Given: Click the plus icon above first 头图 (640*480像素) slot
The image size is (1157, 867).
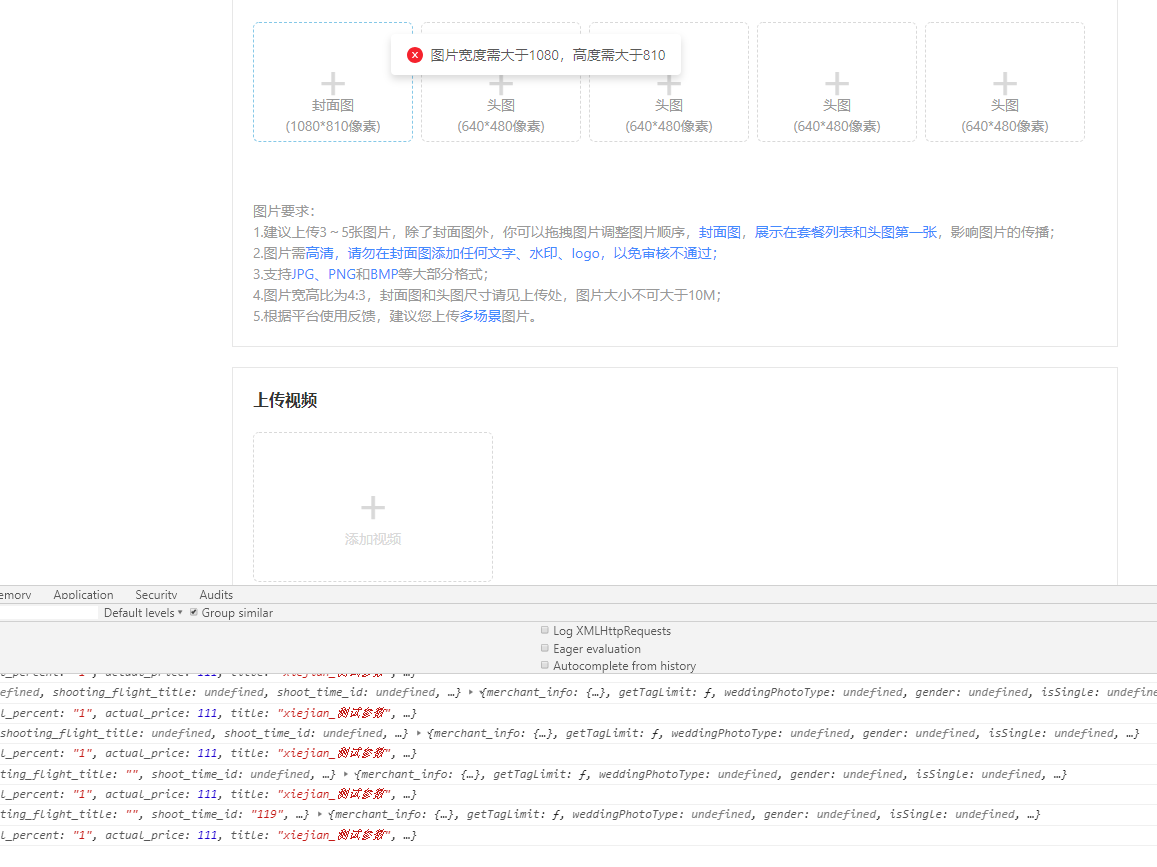Looking at the screenshot, I should pyautogui.click(x=501, y=85).
